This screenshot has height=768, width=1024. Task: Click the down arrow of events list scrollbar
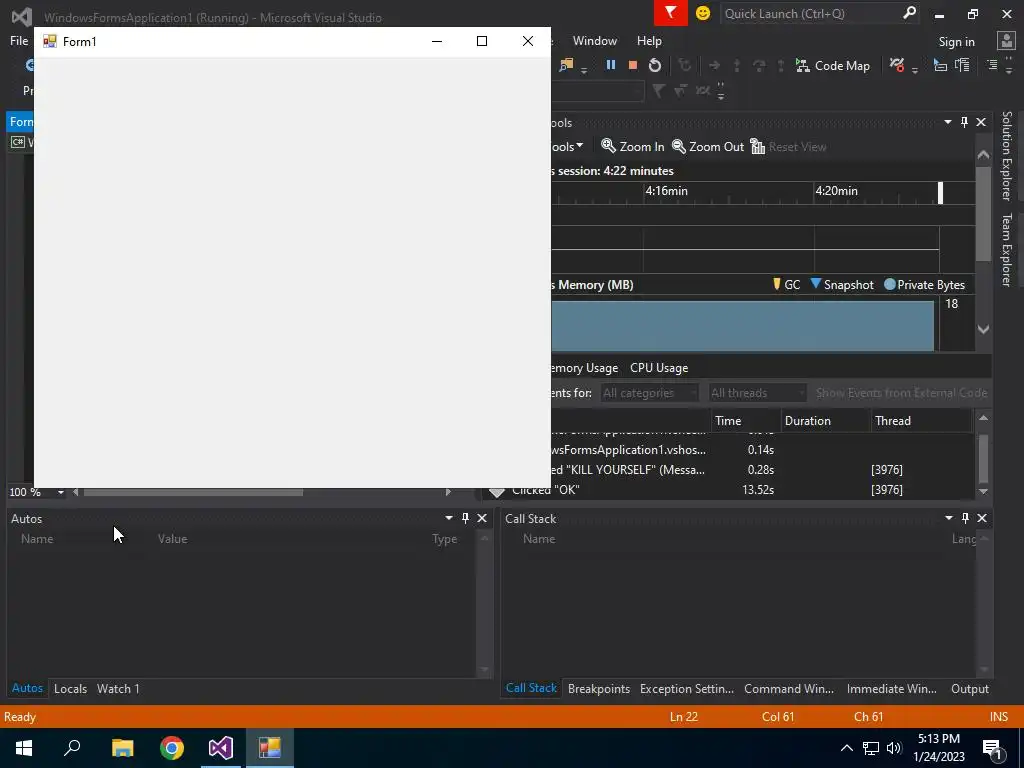point(984,492)
